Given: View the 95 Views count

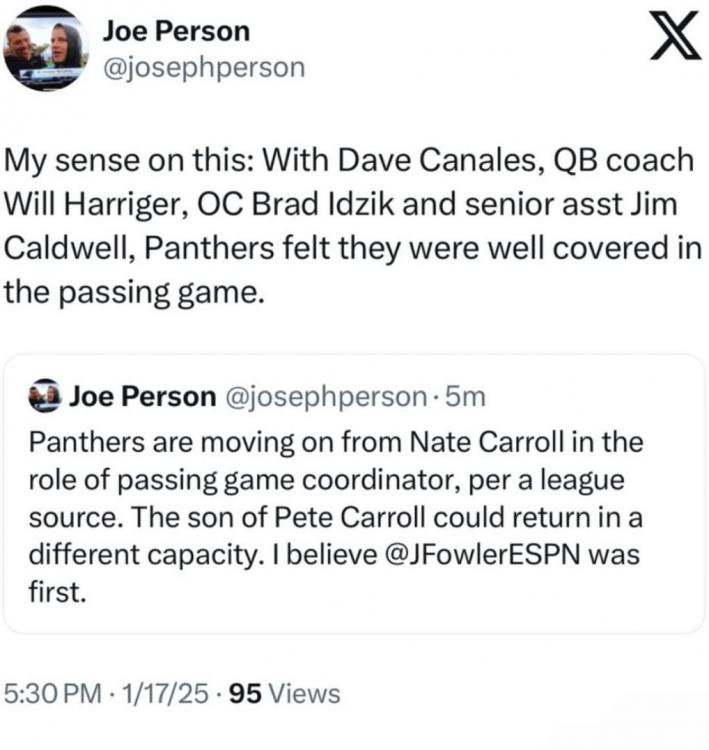Looking at the screenshot, I should tap(285, 694).
